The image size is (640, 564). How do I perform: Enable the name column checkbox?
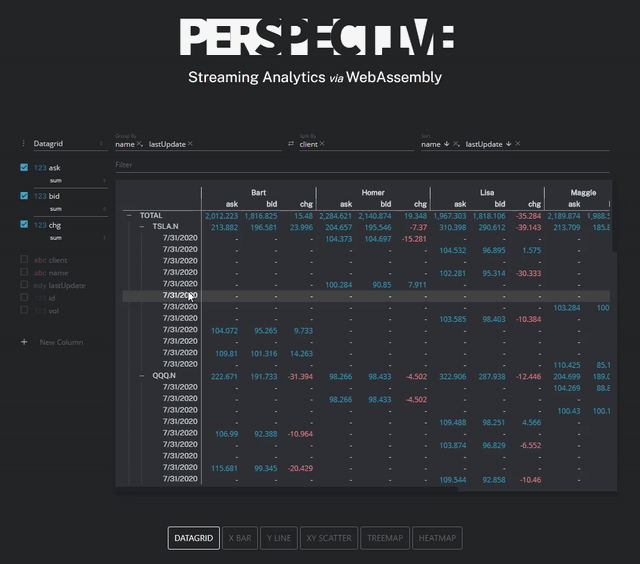tap(24, 272)
